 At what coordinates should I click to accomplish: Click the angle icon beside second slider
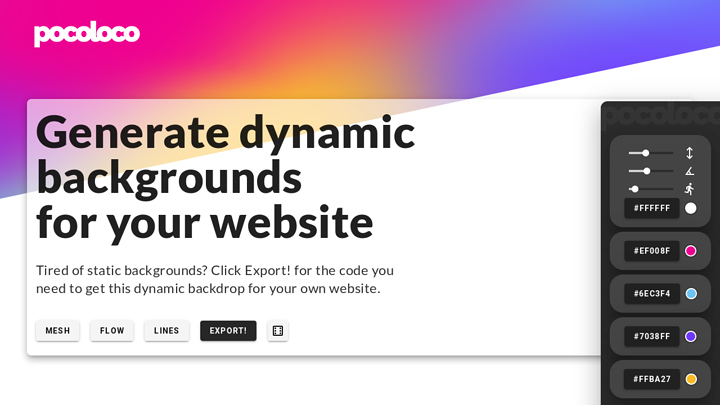point(689,171)
